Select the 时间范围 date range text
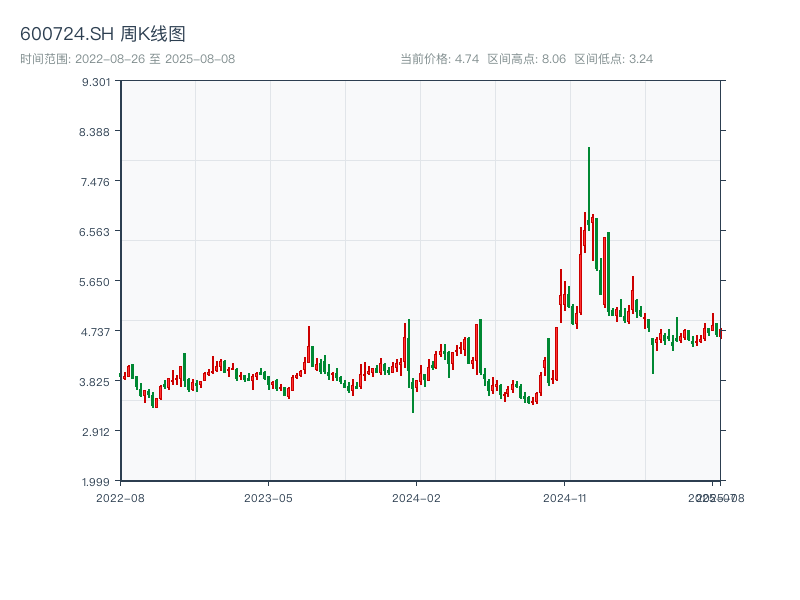The width and height of the screenshot is (800, 600). (x=128, y=59)
